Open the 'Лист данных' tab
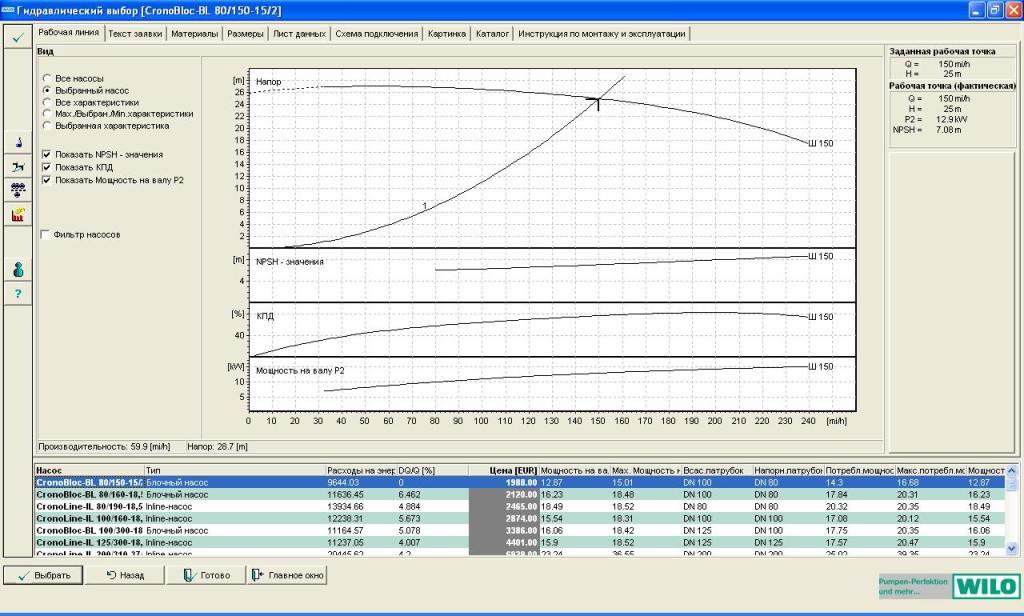This screenshot has height=616, width=1024. pyautogui.click(x=299, y=34)
